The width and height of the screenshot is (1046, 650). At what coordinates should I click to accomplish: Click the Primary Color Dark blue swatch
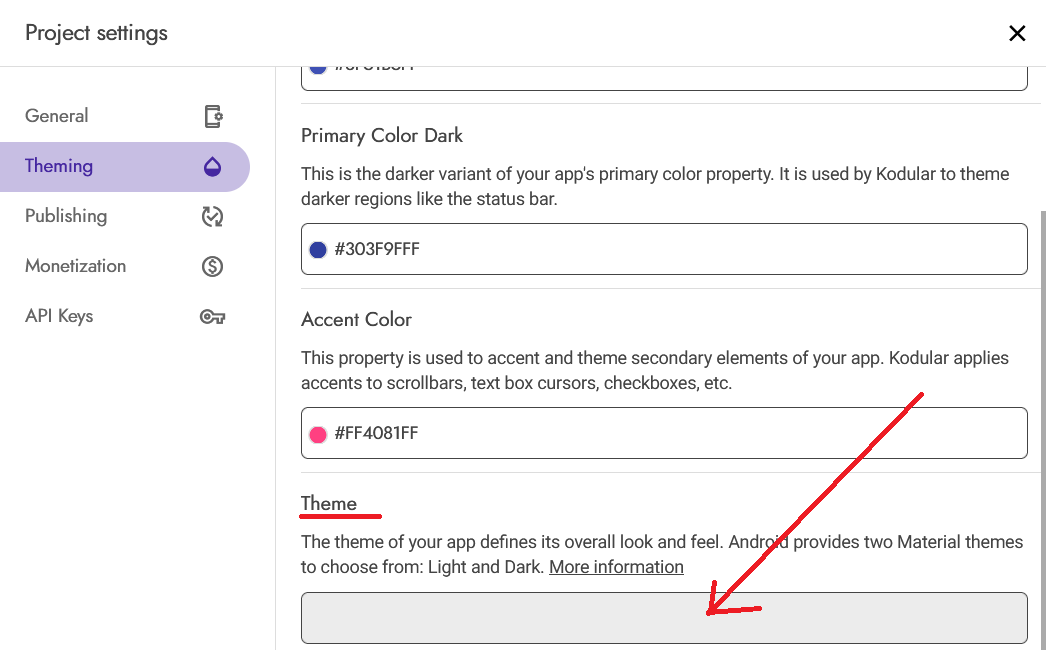[x=318, y=250]
